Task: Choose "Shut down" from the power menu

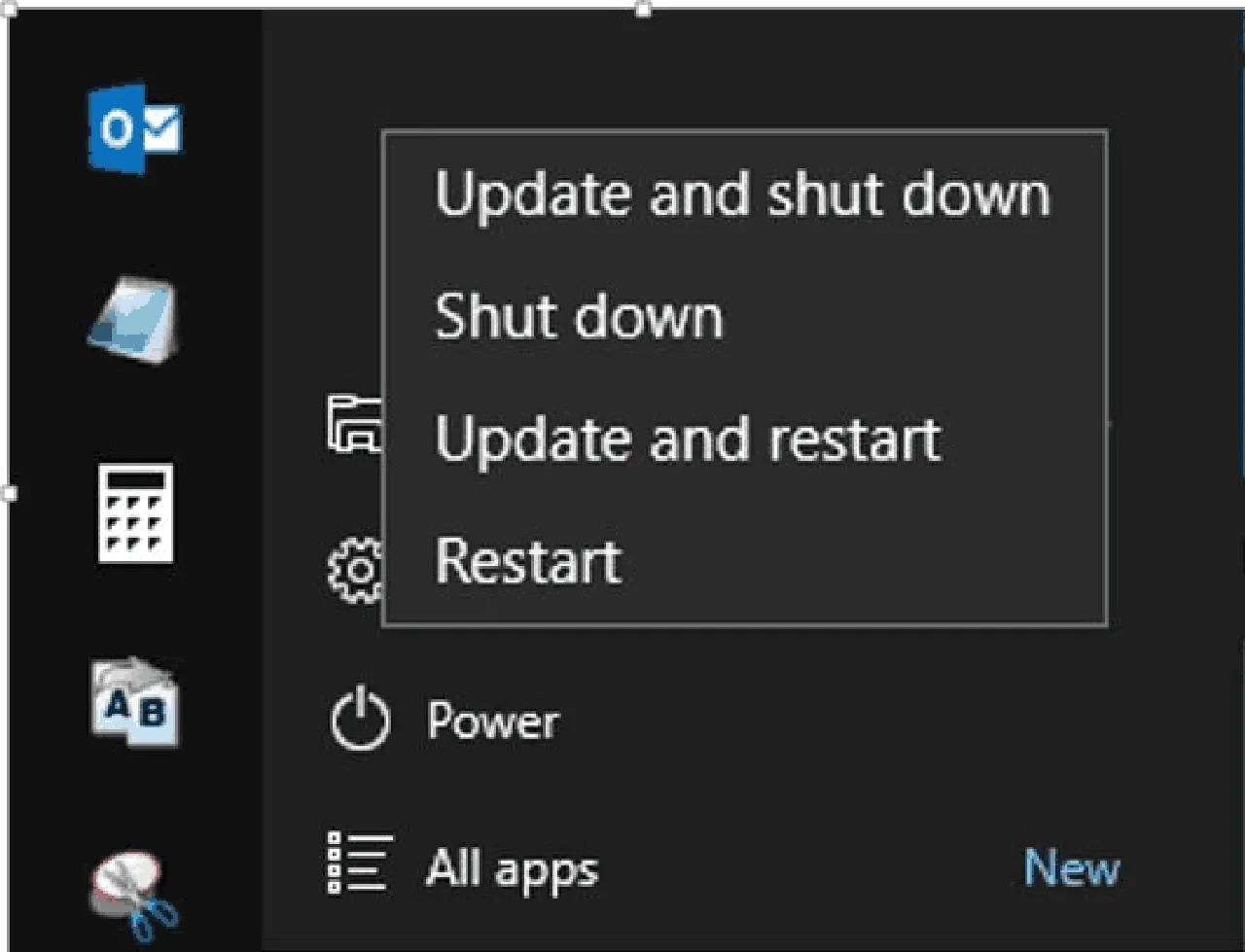Action: pos(580,316)
